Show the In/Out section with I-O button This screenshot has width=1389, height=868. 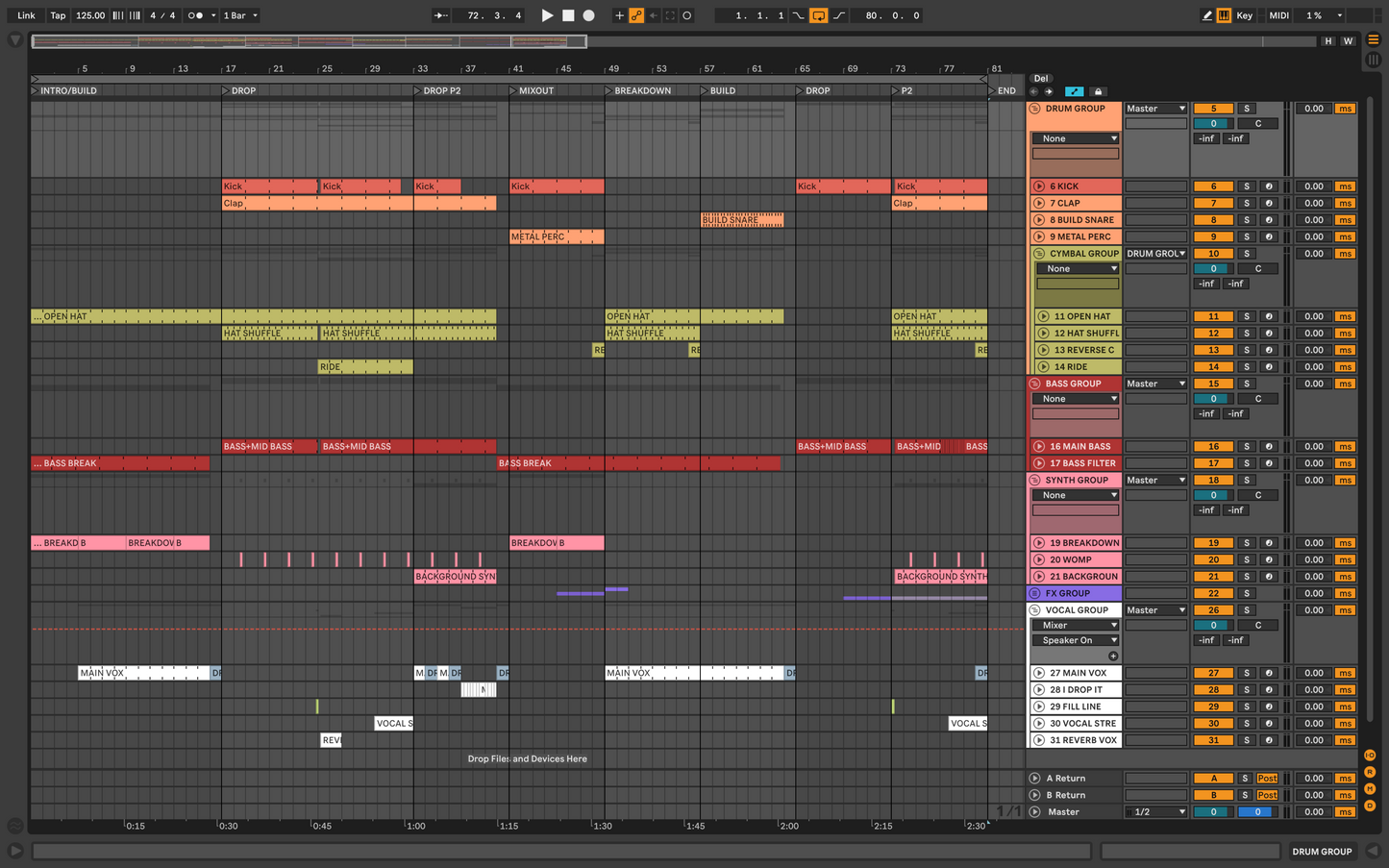(1370, 756)
